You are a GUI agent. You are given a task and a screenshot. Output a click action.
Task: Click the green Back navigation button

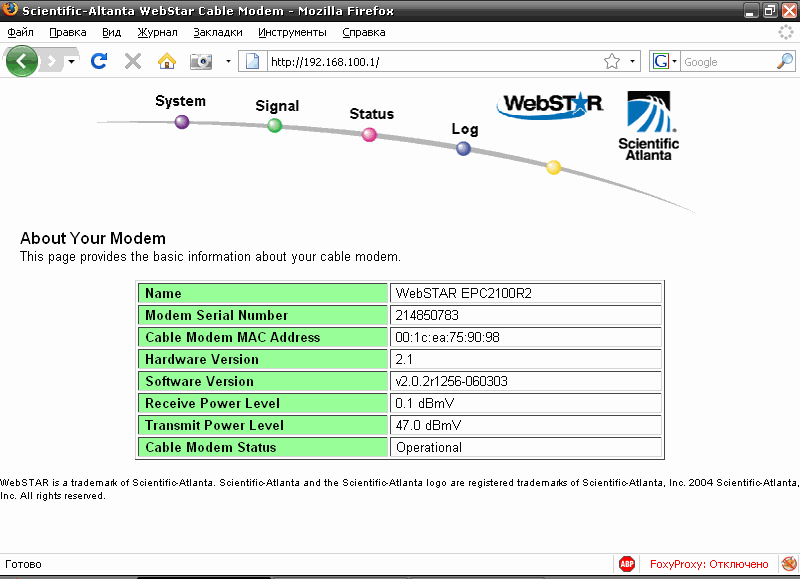pos(21,61)
